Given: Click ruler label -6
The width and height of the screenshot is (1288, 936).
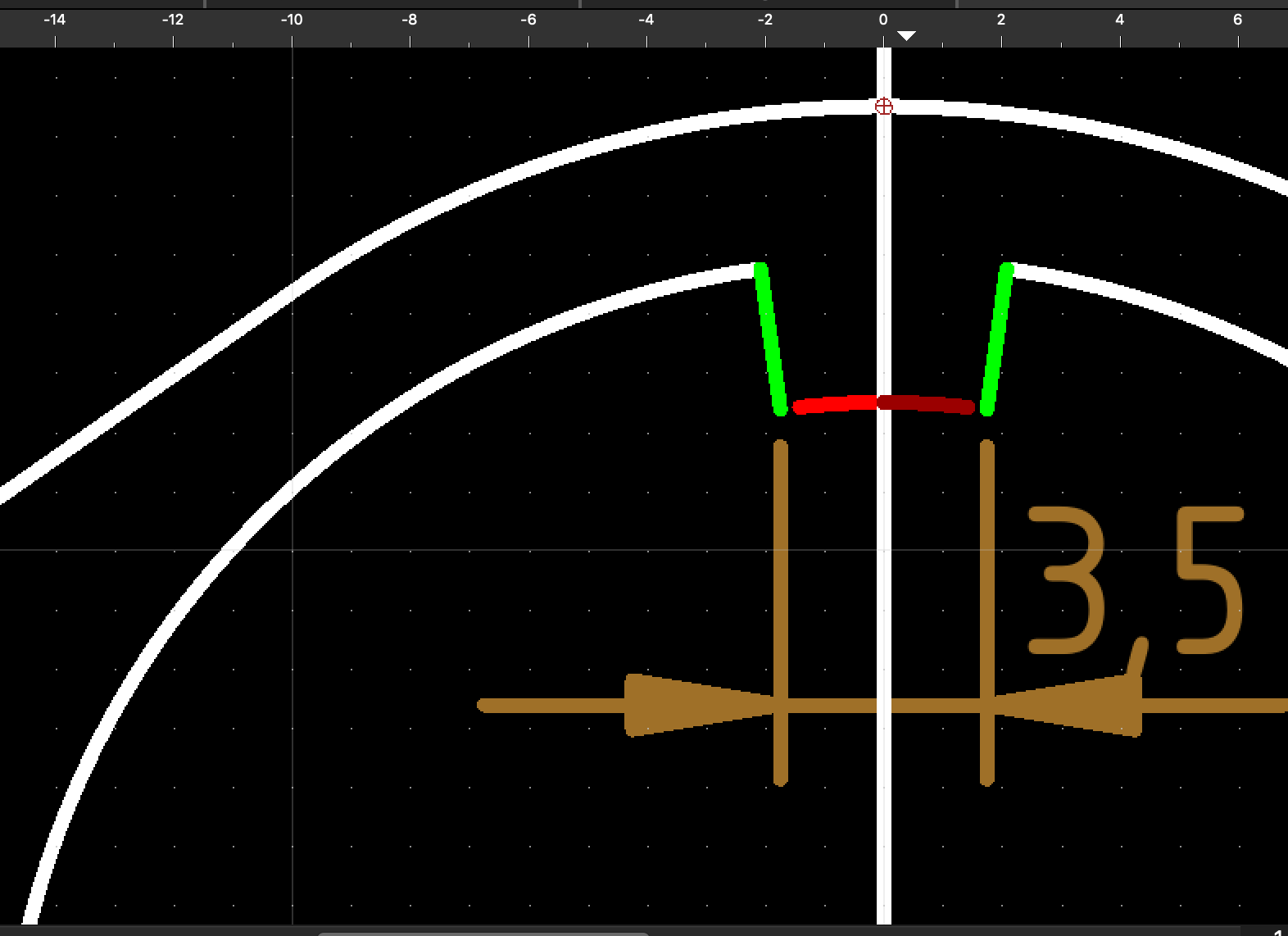Looking at the screenshot, I should tap(528, 19).
